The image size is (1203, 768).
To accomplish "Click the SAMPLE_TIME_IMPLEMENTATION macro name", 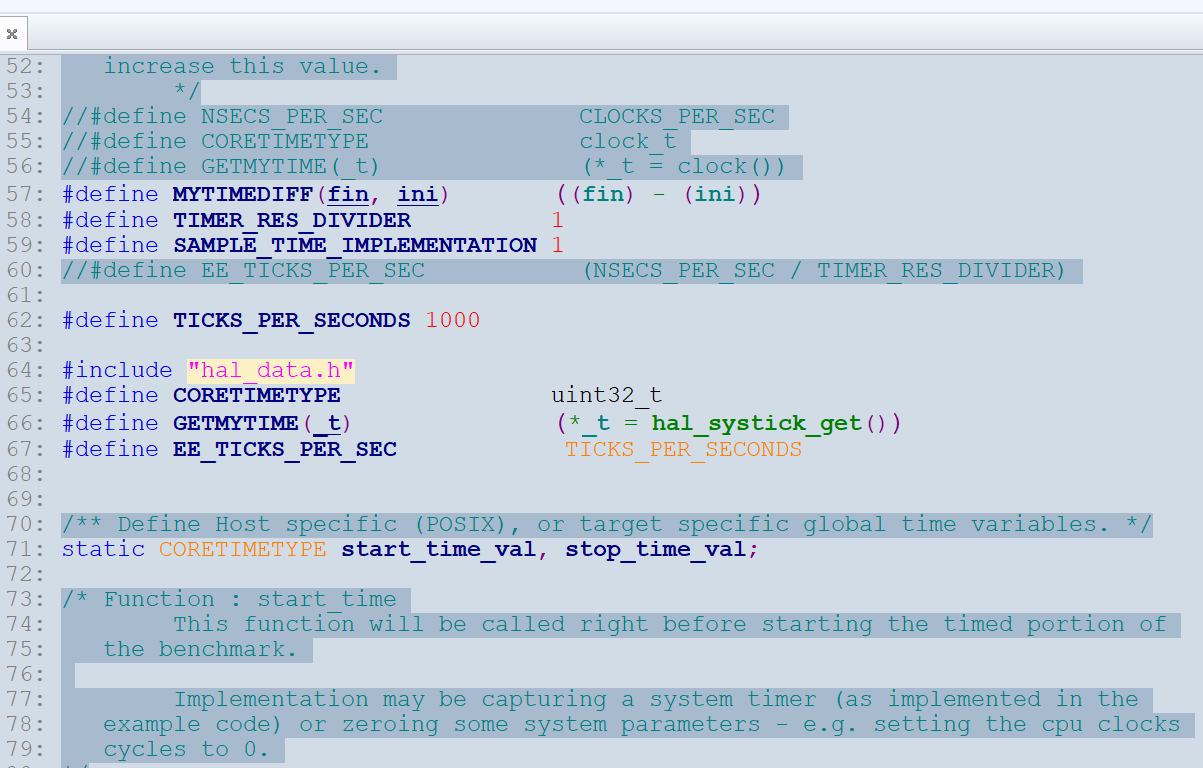I will [355, 245].
